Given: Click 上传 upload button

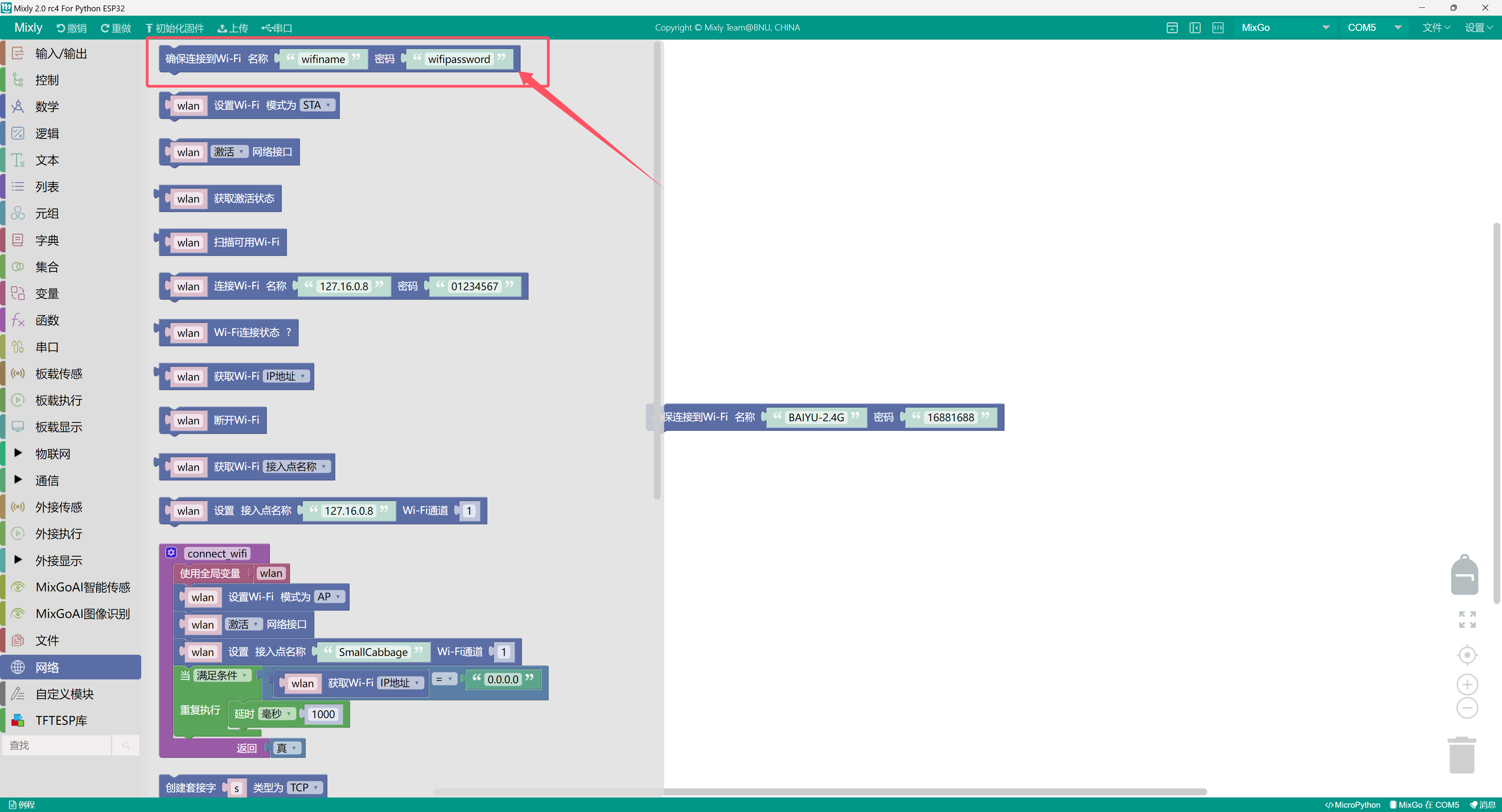Looking at the screenshot, I should coord(233,28).
